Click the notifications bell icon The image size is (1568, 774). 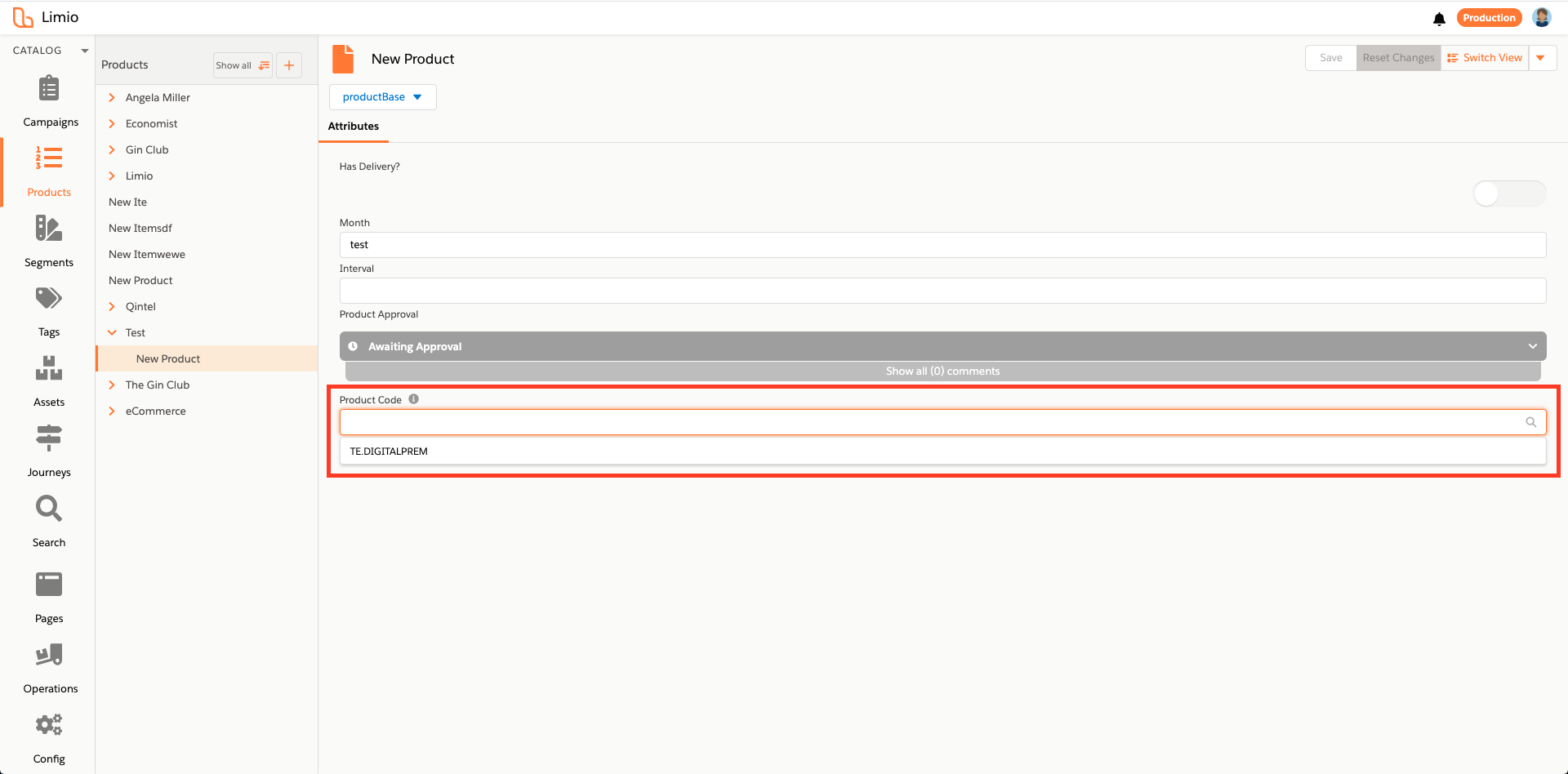click(1439, 18)
